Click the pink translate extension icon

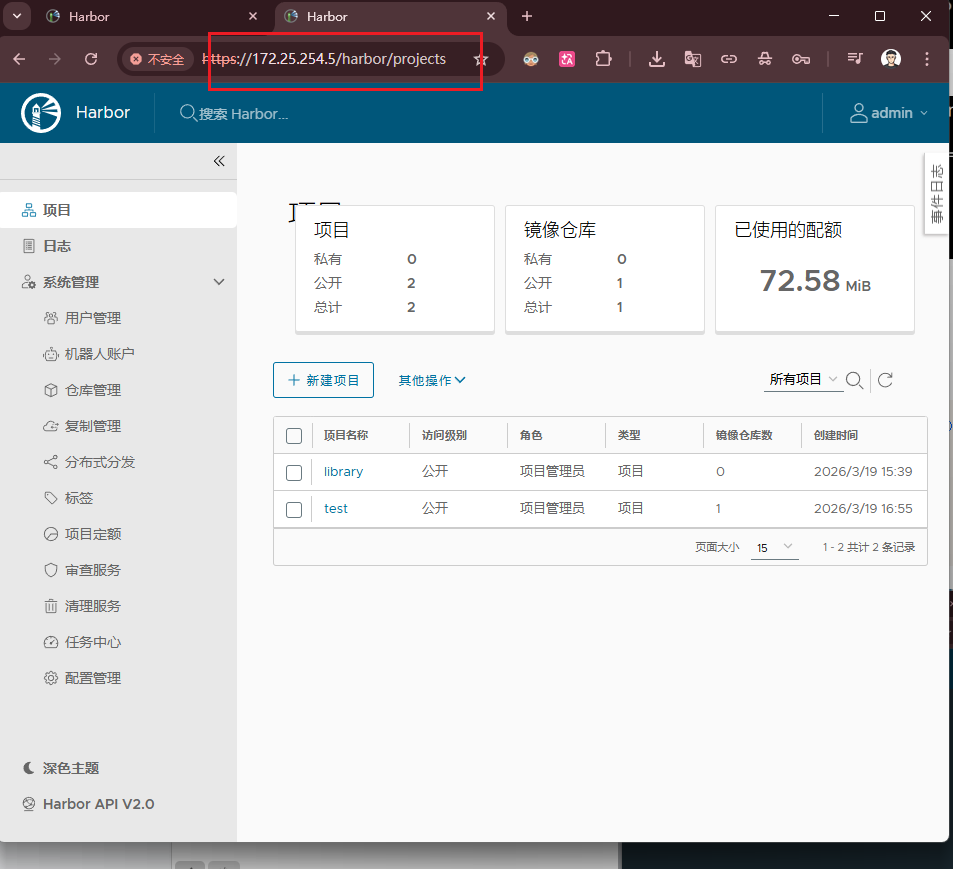566,59
